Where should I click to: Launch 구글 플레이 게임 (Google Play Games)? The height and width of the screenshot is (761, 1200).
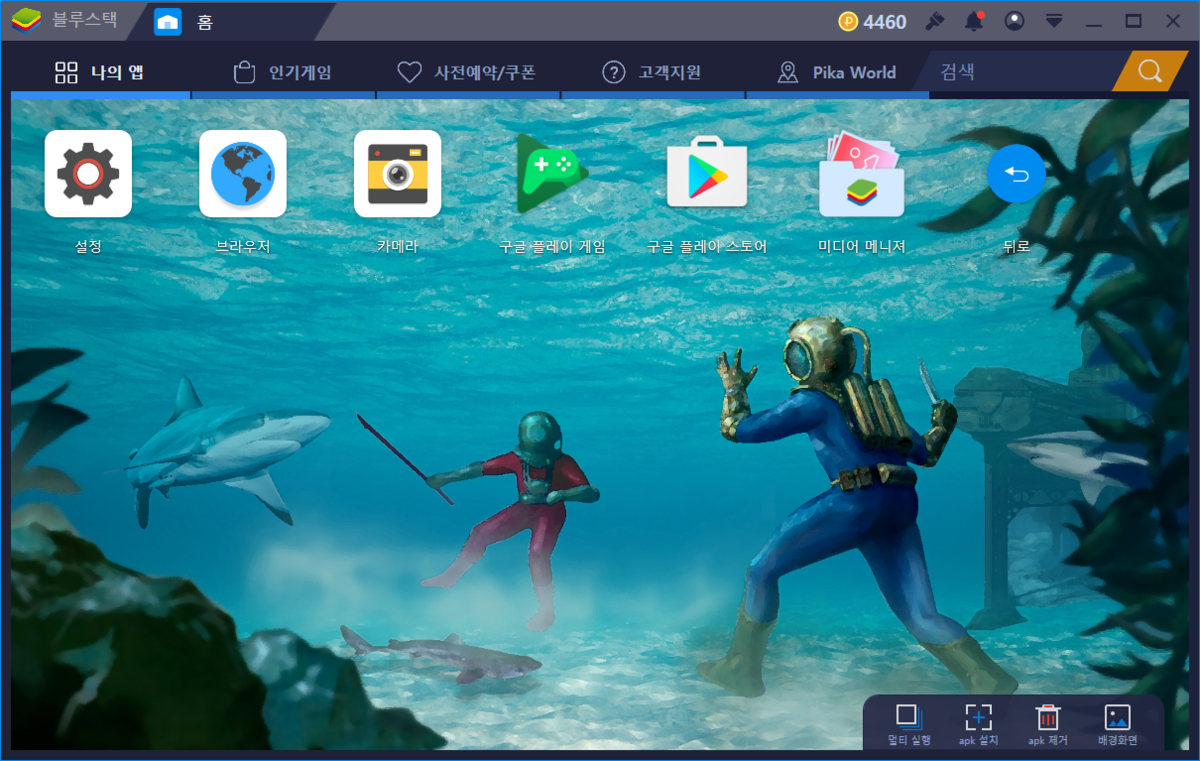coord(552,172)
